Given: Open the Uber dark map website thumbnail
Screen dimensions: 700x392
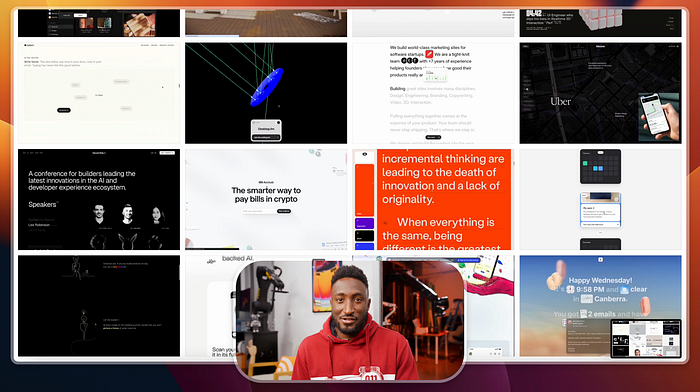Looking at the screenshot, I should coord(600,93).
